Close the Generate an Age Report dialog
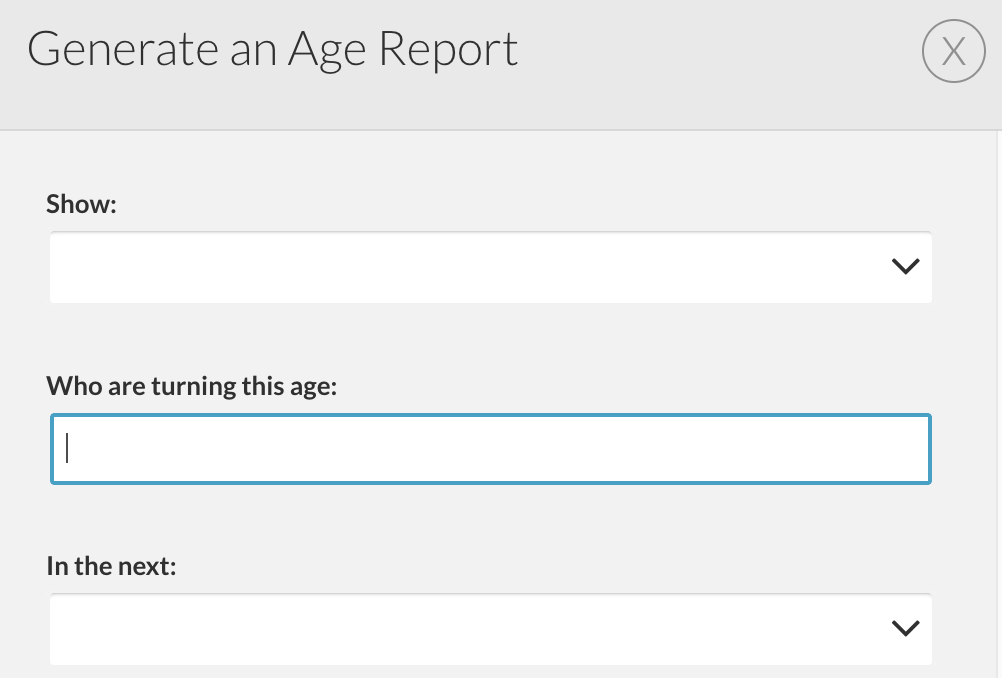Screen dimensions: 1002x678 (953, 51)
